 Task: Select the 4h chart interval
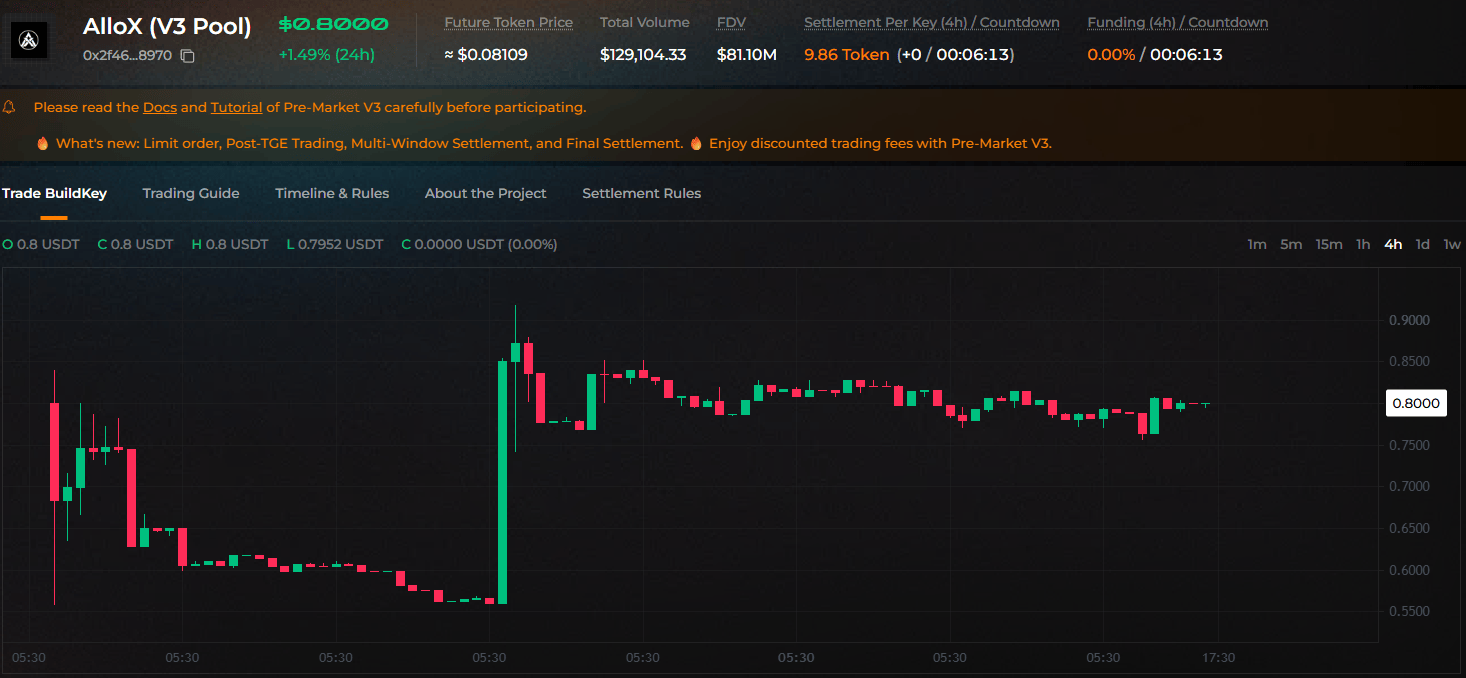click(x=1393, y=244)
